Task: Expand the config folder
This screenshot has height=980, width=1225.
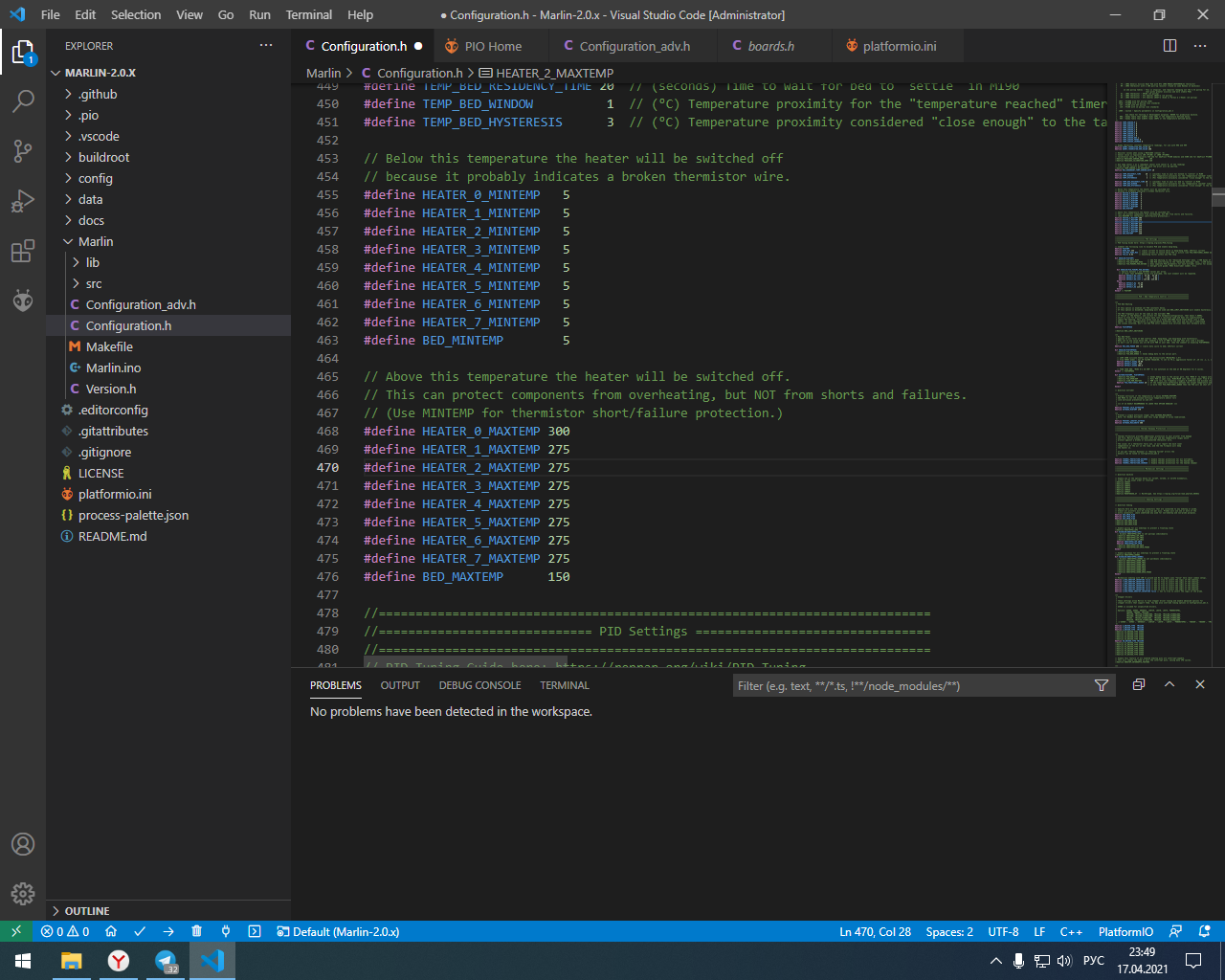Action: coord(167,178)
